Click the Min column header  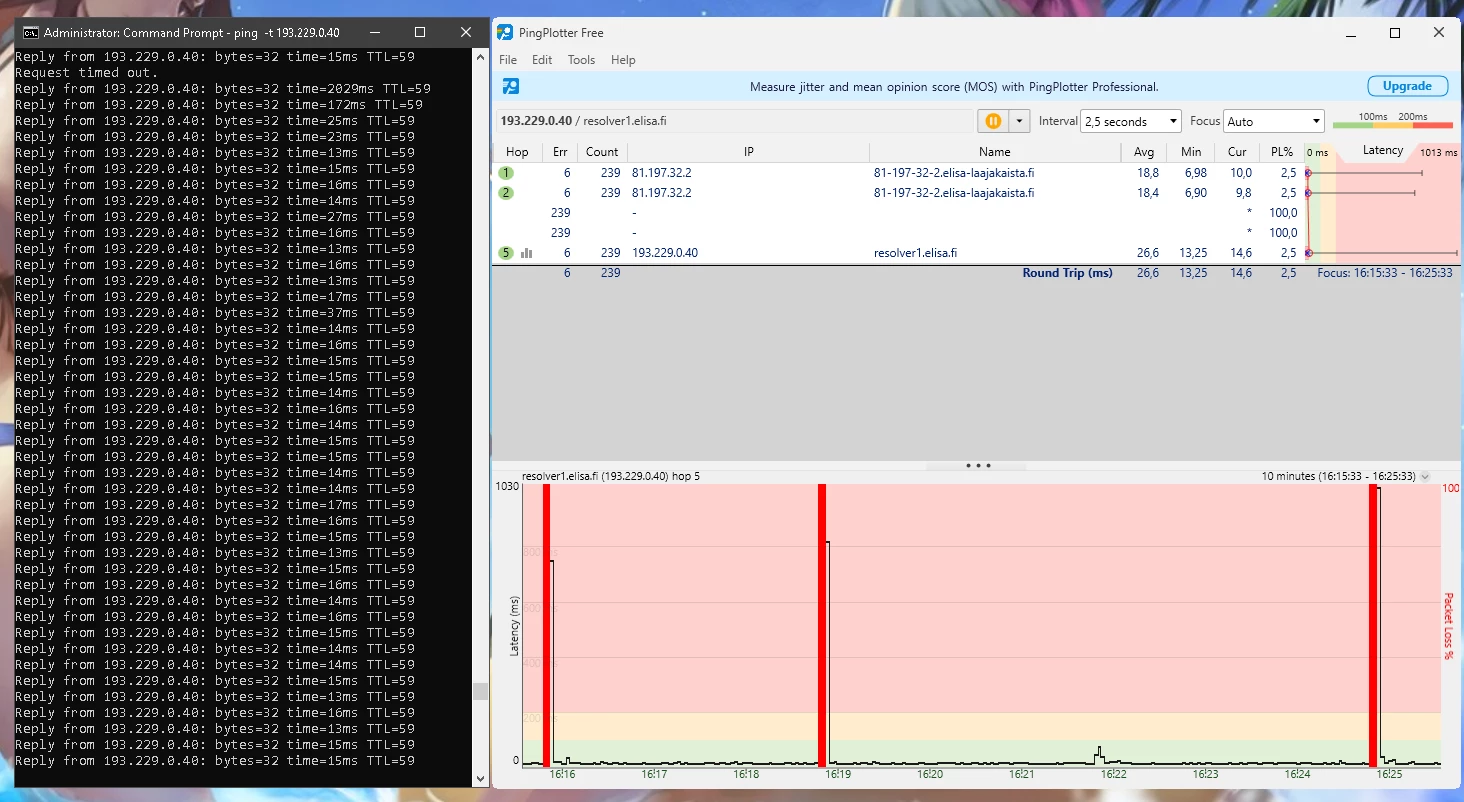click(x=1191, y=152)
